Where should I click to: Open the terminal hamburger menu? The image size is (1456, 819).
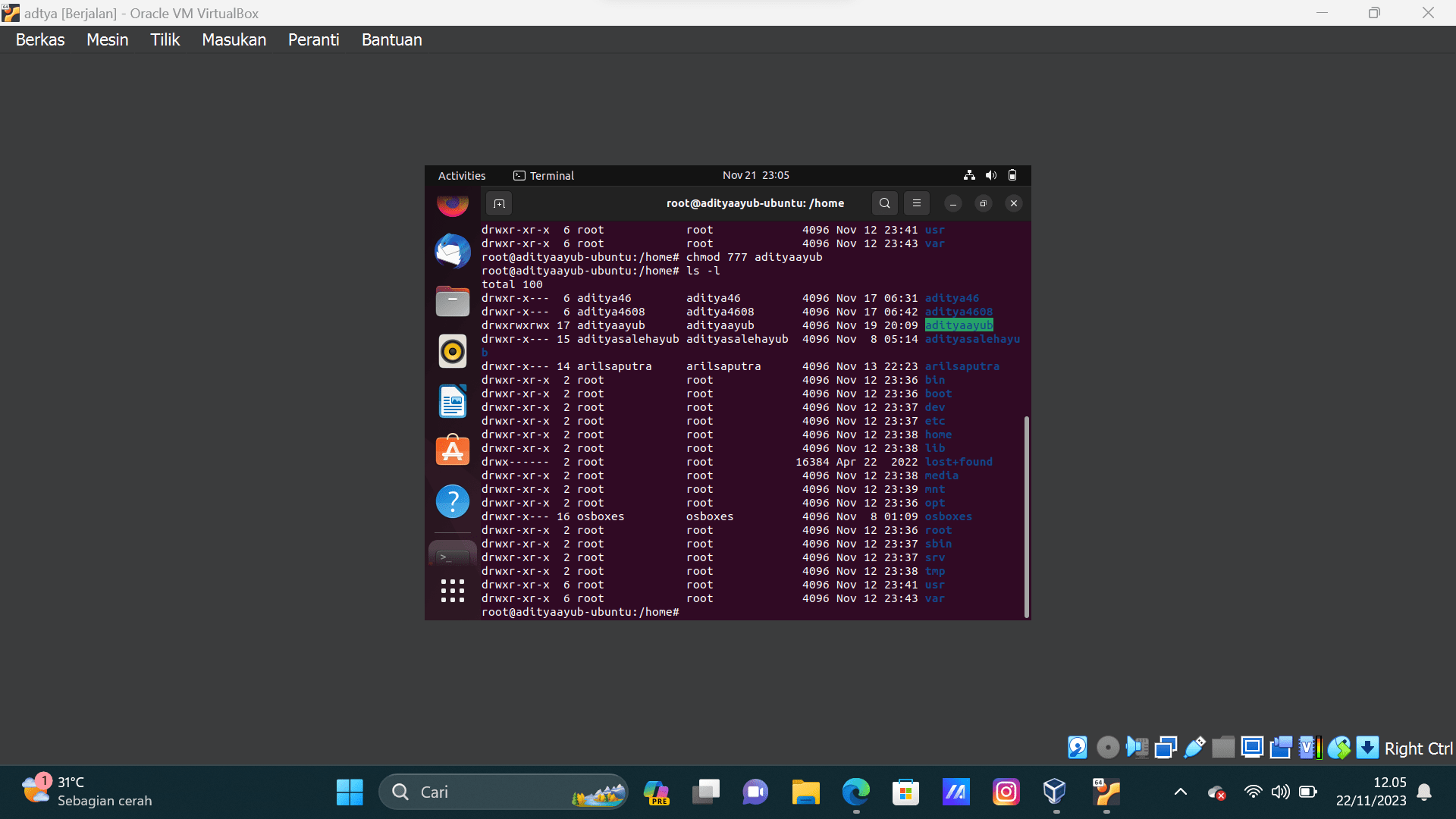coord(916,203)
